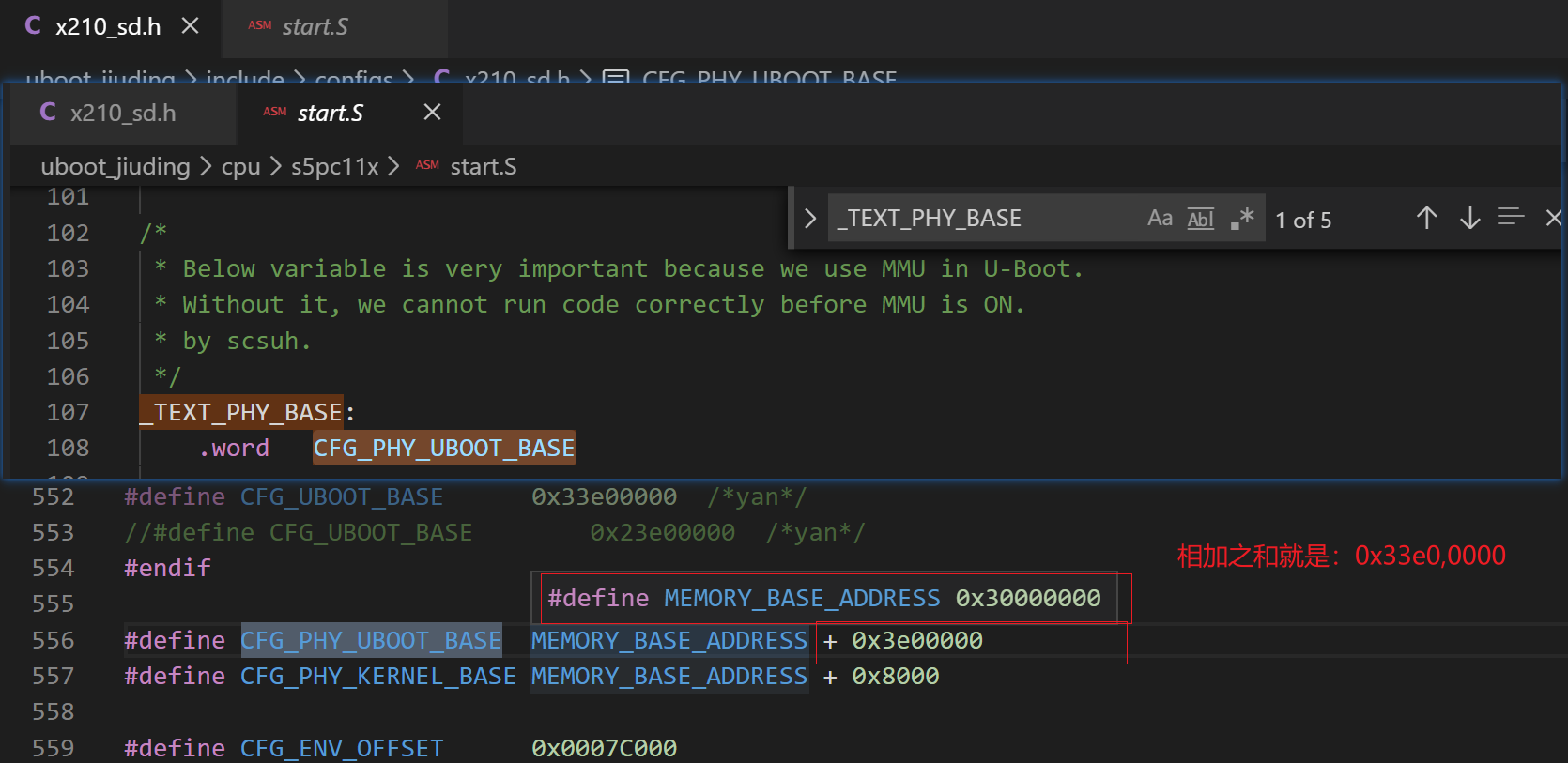1568x763 pixels.
Task: Click line number 103 in gutter
Action: tap(68, 268)
